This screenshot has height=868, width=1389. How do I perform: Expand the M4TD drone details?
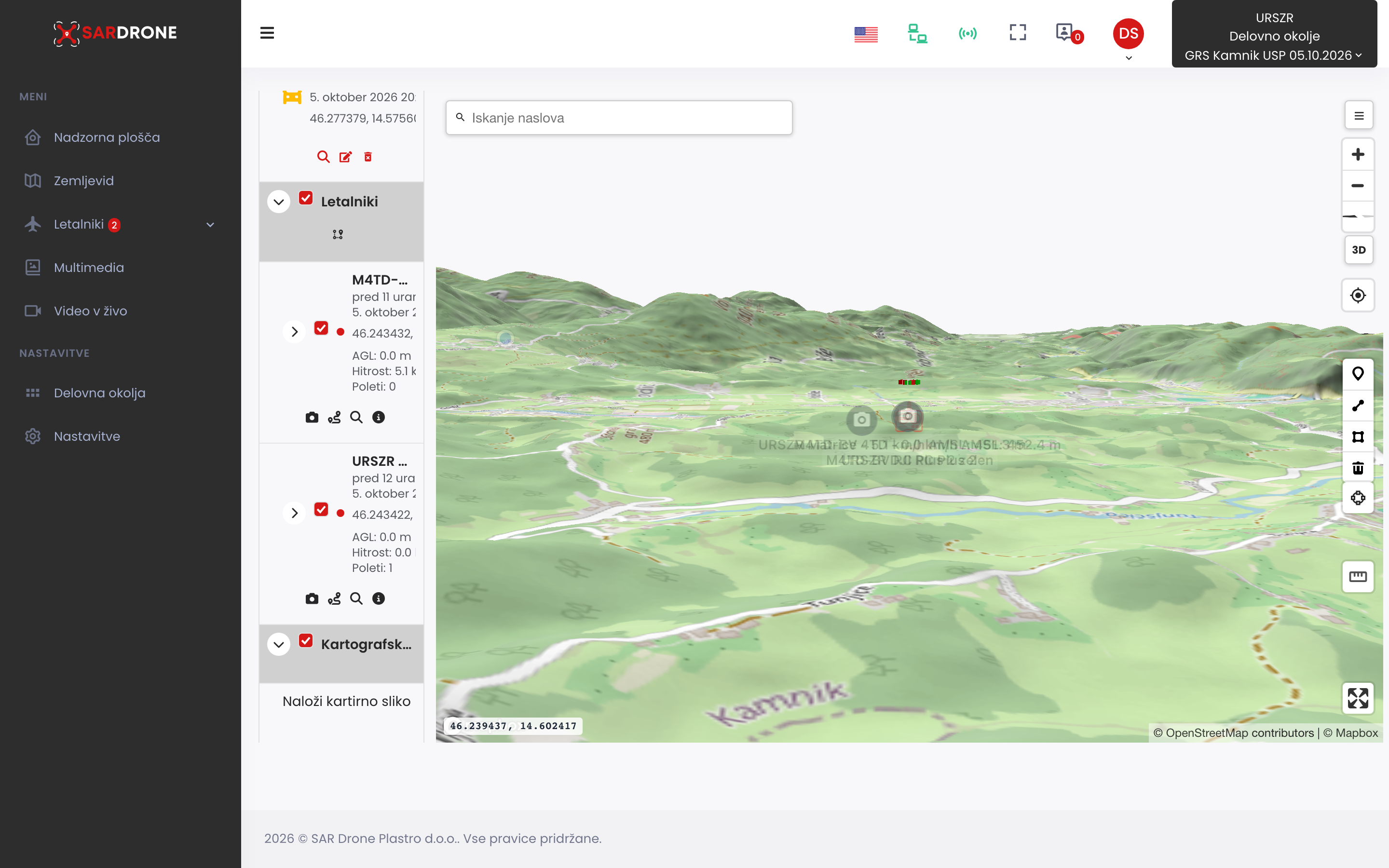[295, 332]
